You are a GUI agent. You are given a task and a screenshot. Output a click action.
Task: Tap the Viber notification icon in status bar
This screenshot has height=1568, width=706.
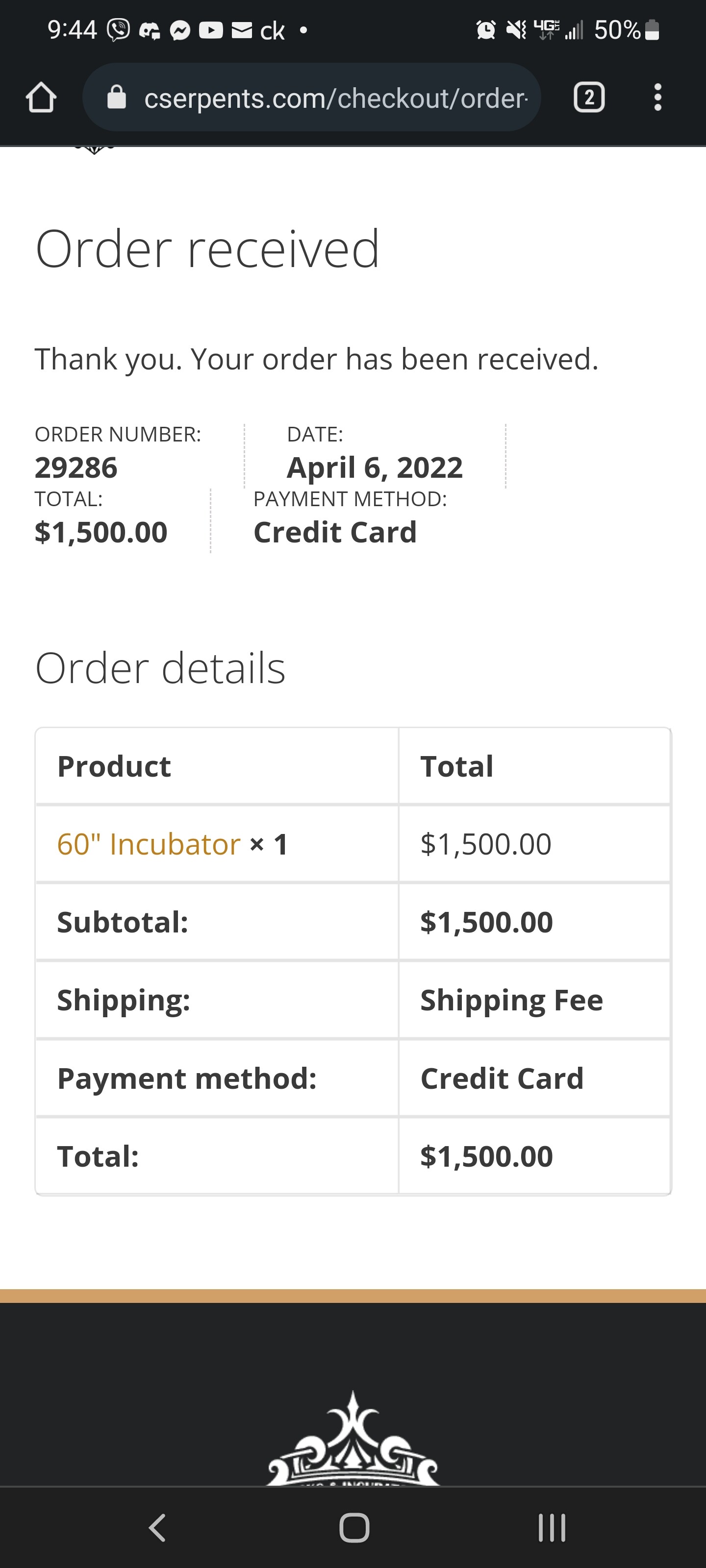[x=119, y=30]
